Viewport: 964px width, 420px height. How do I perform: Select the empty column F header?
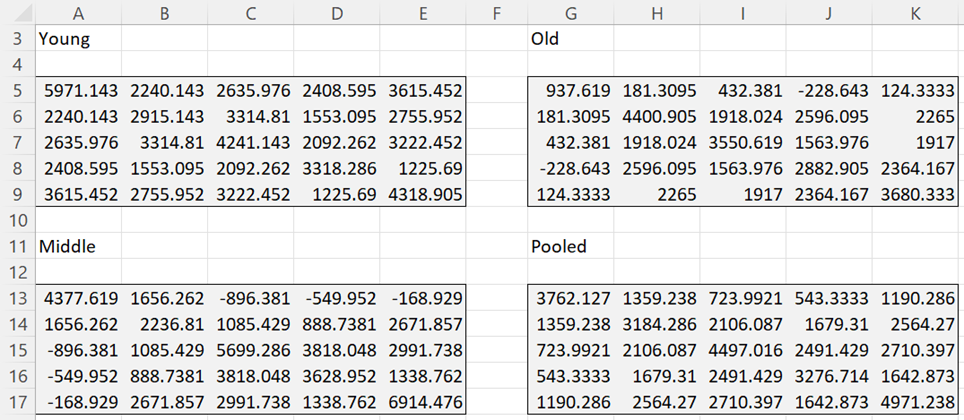coord(497,11)
